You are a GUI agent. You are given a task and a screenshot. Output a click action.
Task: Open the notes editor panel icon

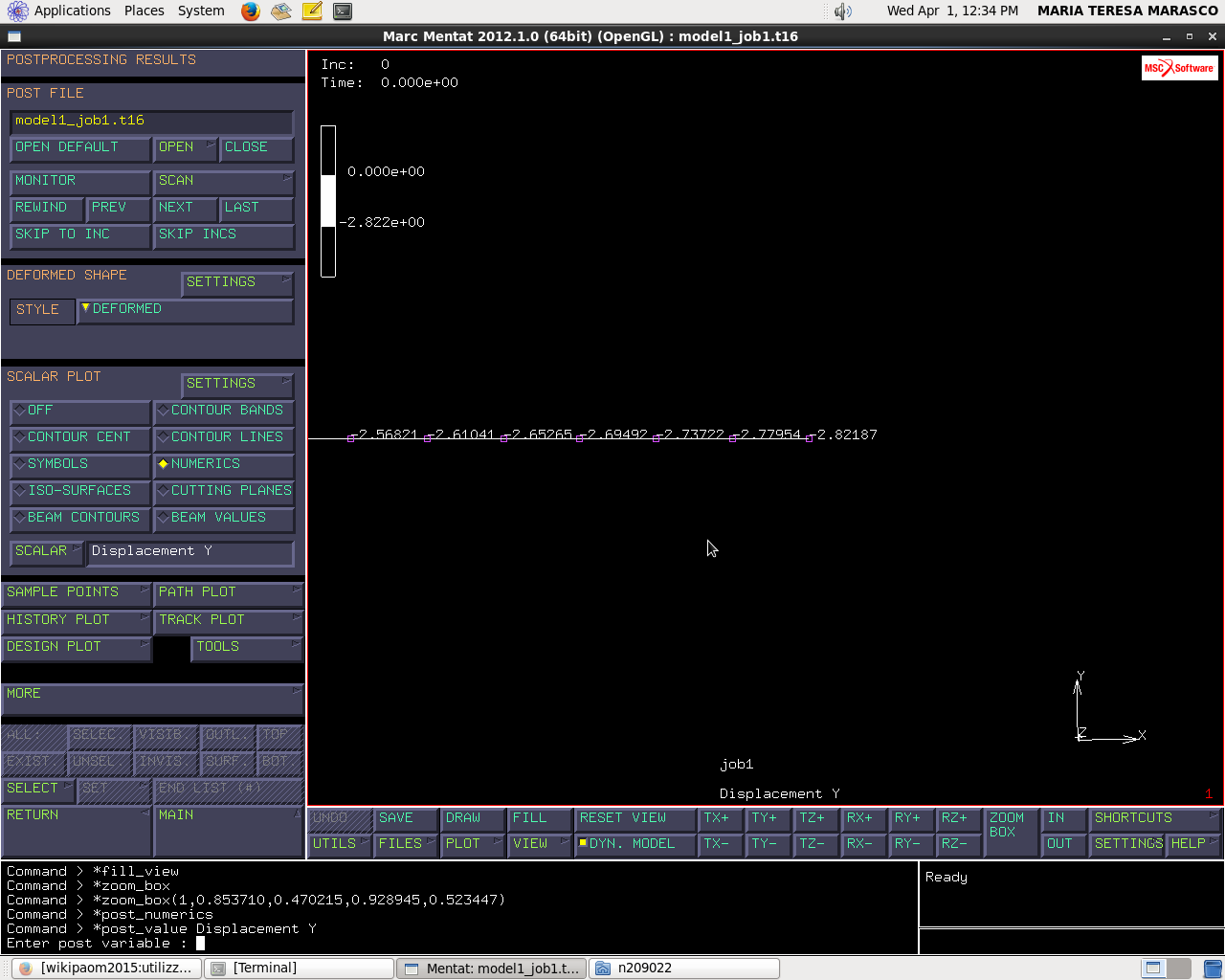312,11
